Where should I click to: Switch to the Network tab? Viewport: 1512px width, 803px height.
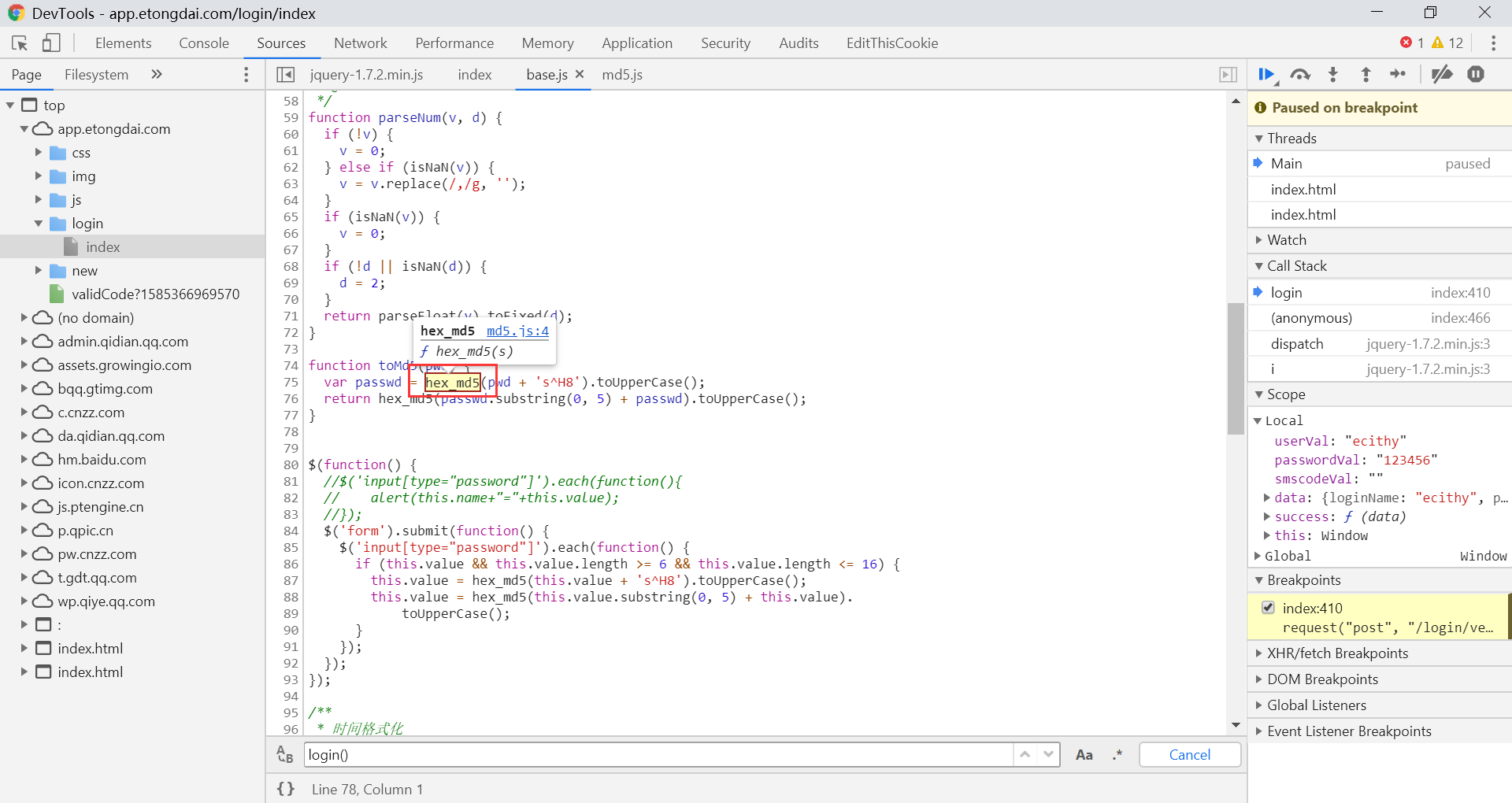[x=360, y=43]
